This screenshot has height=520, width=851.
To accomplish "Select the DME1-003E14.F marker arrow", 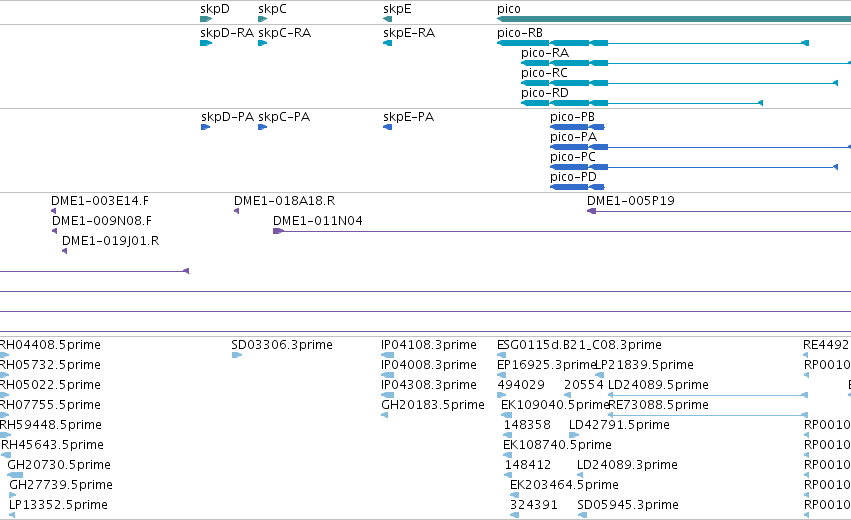I will 54,211.
